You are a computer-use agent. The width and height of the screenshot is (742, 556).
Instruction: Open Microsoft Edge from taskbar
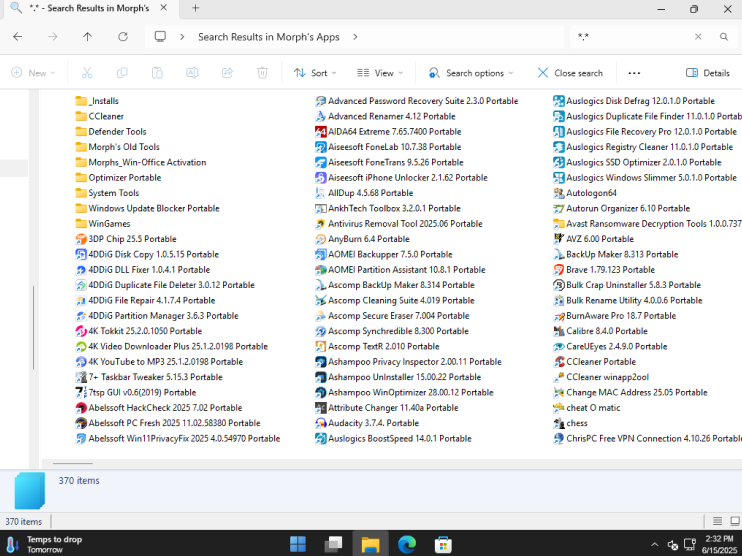406,544
